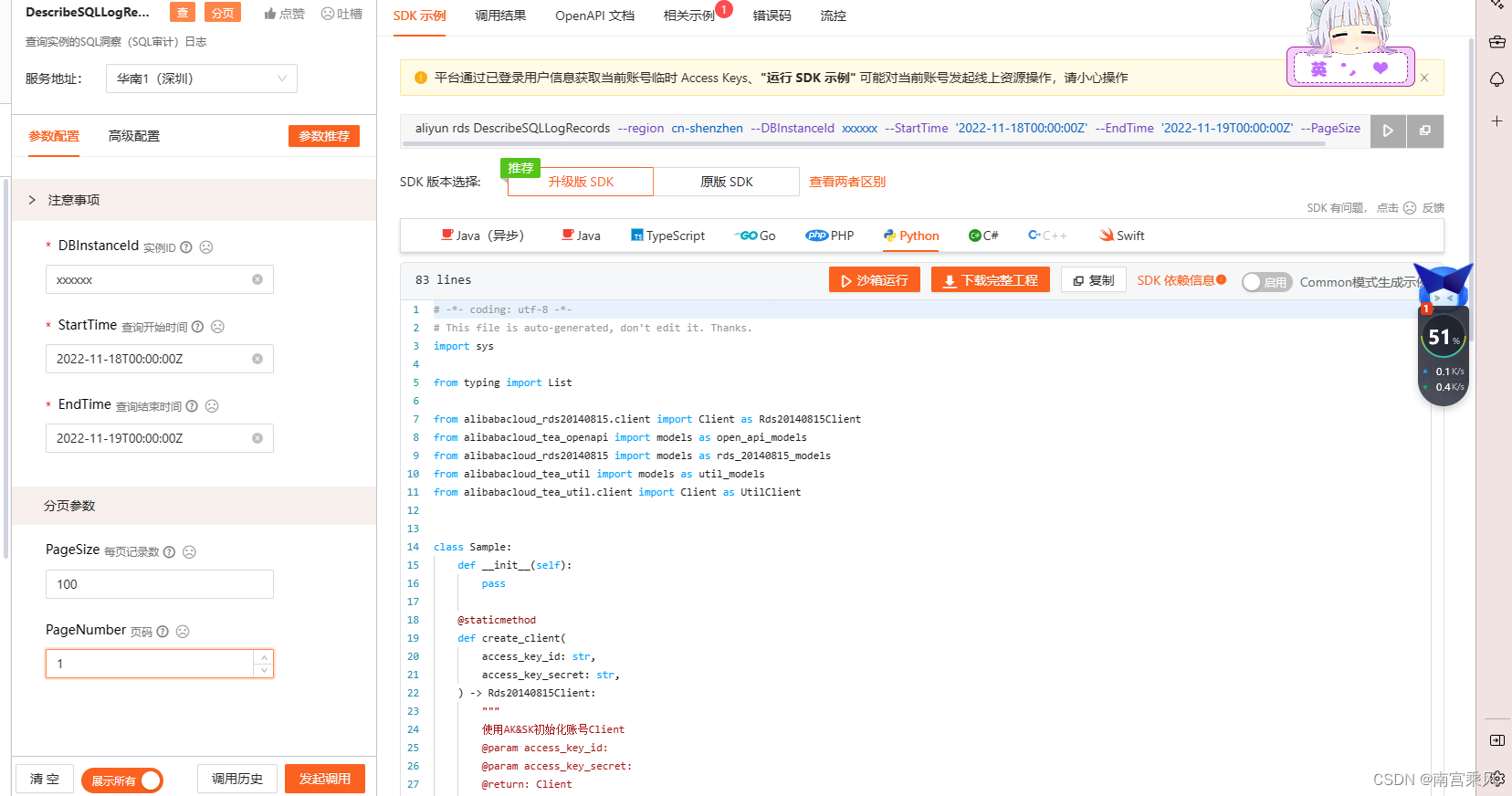Open browser sidebar notifications bell icon
Image resolution: width=1512 pixels, height=796 pixels.
pos(1496,79)
